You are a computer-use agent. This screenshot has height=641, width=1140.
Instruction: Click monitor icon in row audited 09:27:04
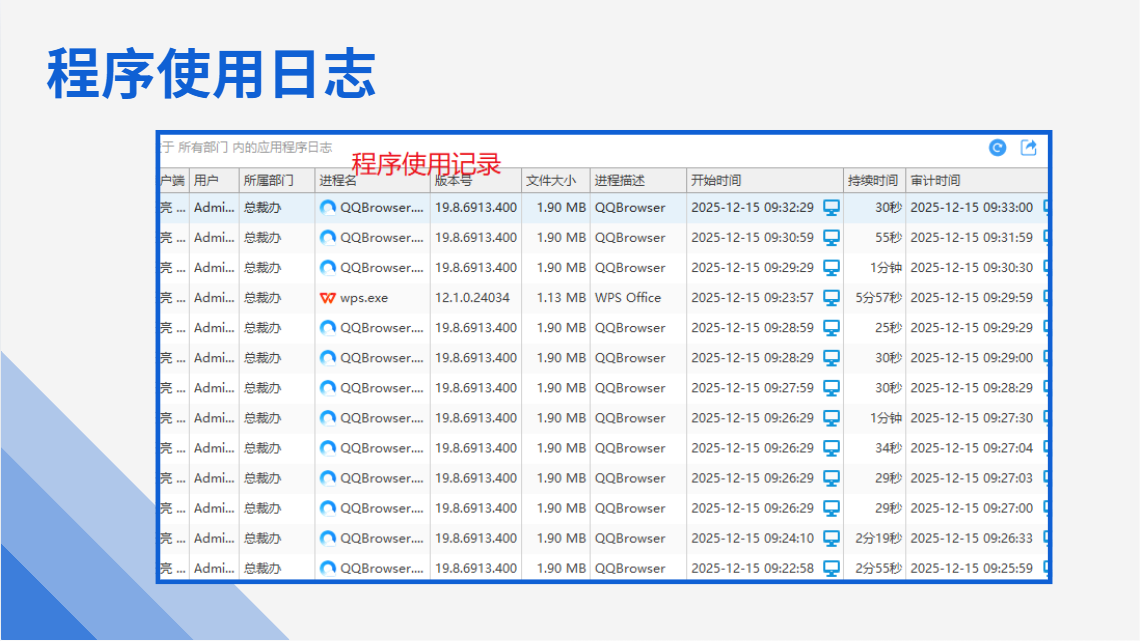tap(831, 448)
